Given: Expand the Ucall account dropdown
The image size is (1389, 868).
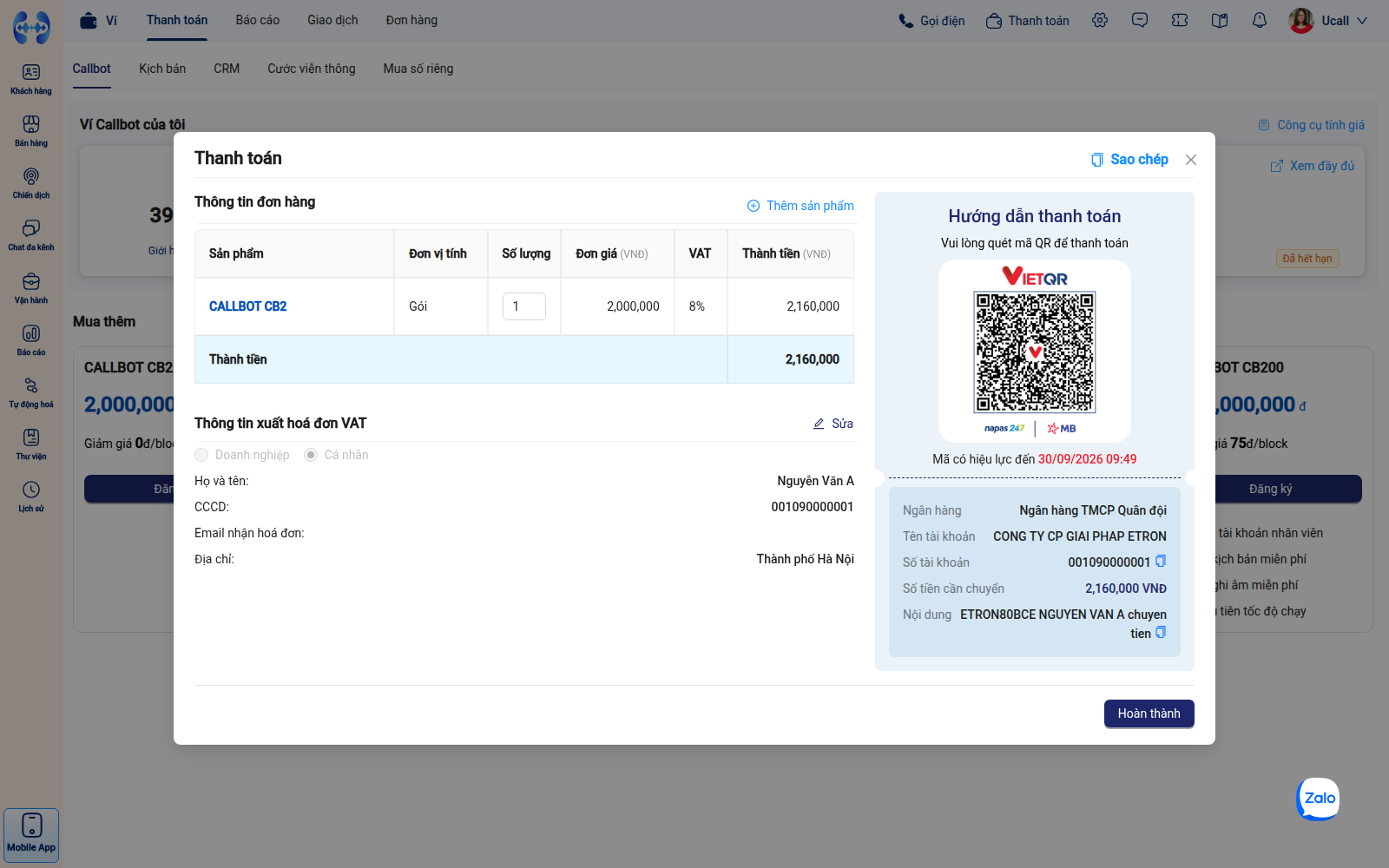Looking at the screenshot, I should [1361, 21].
